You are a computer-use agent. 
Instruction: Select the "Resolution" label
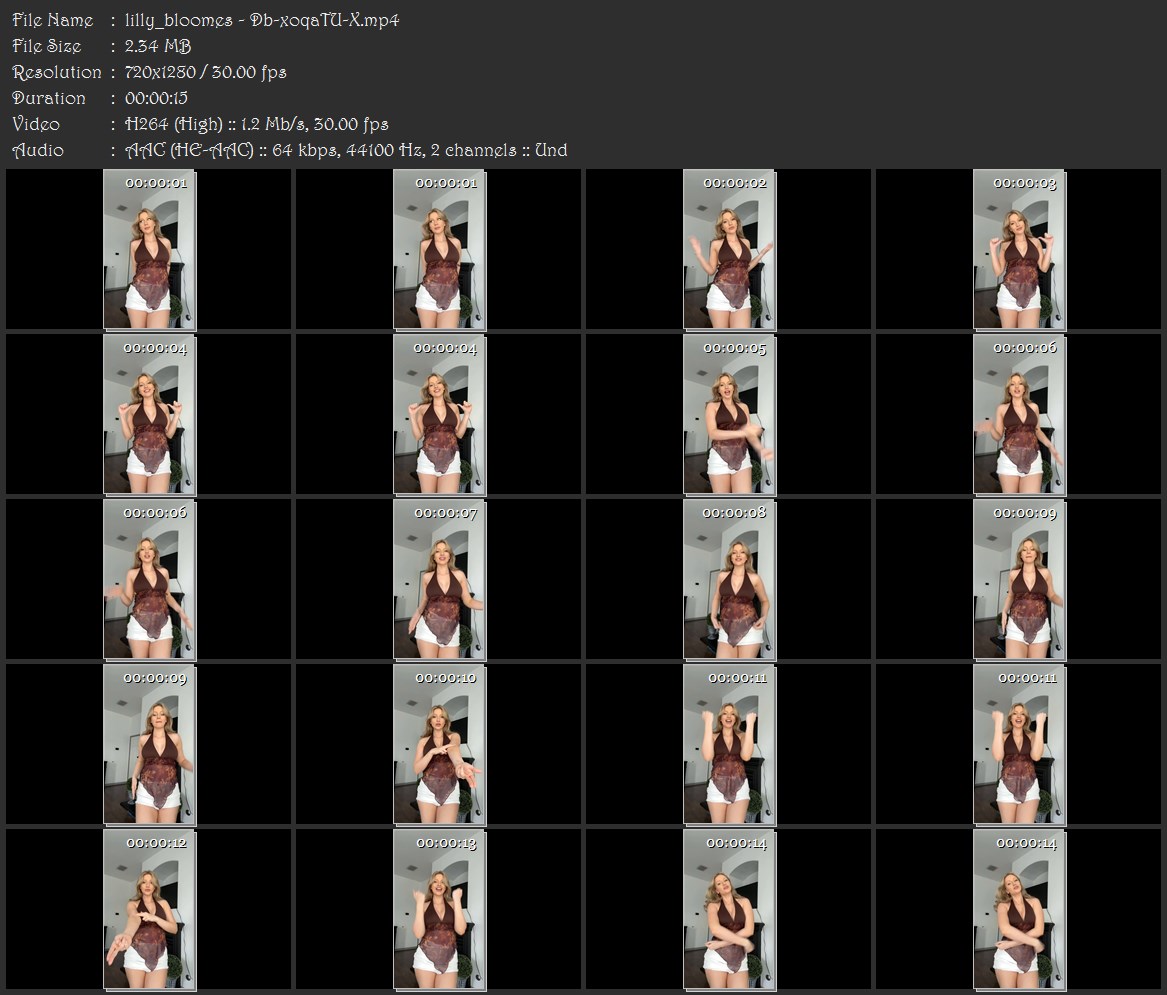pyautogui.click(x=57, y=72)
